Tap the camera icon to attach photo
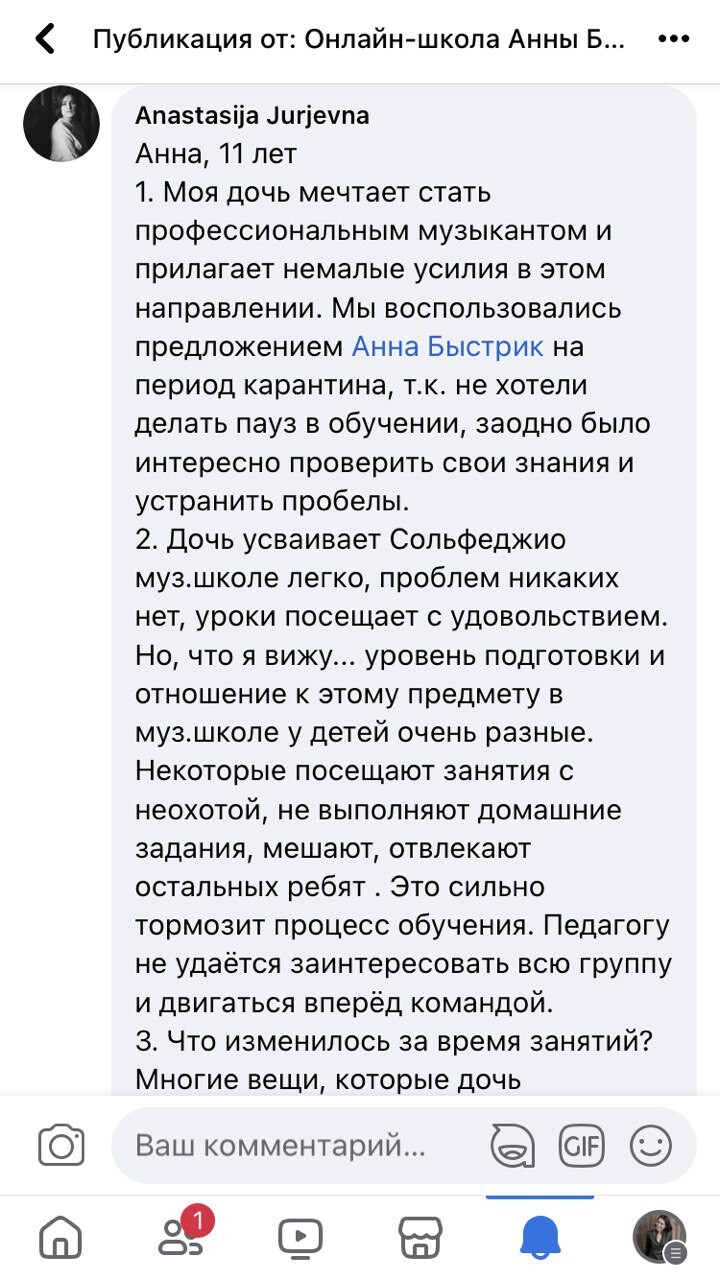This screenshot has height=1280, width=720. pyautogui.click(x=61, y=1145)
